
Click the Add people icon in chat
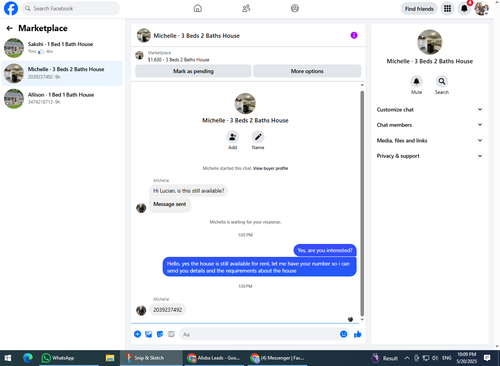(x=233, y=137)
